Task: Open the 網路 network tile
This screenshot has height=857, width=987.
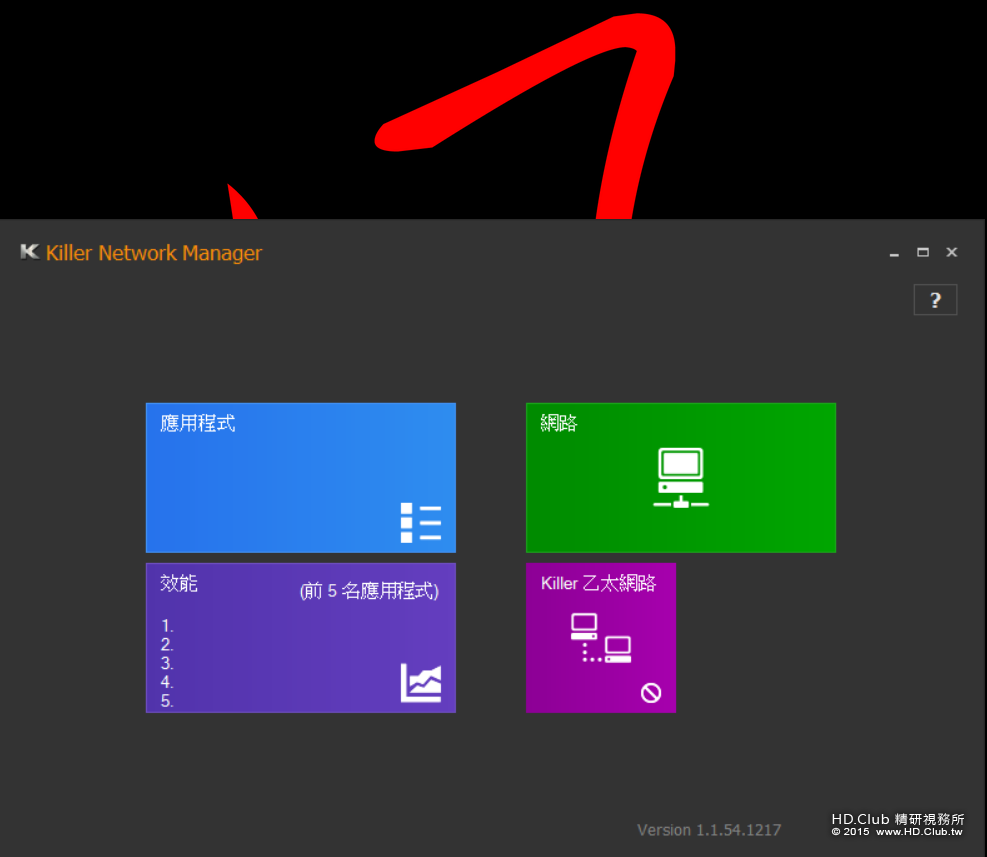Action: coord(681,477)
